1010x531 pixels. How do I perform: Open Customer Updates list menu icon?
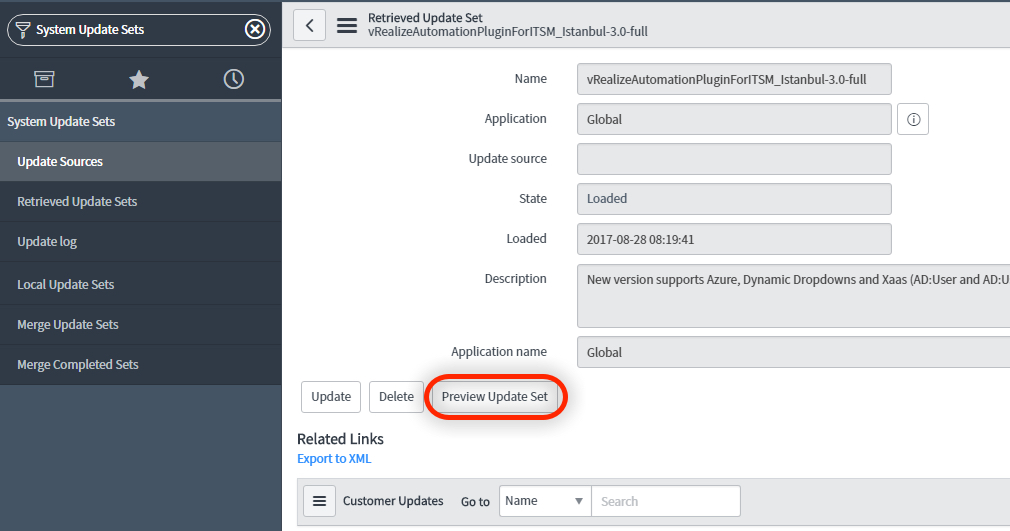click(319, 501)
